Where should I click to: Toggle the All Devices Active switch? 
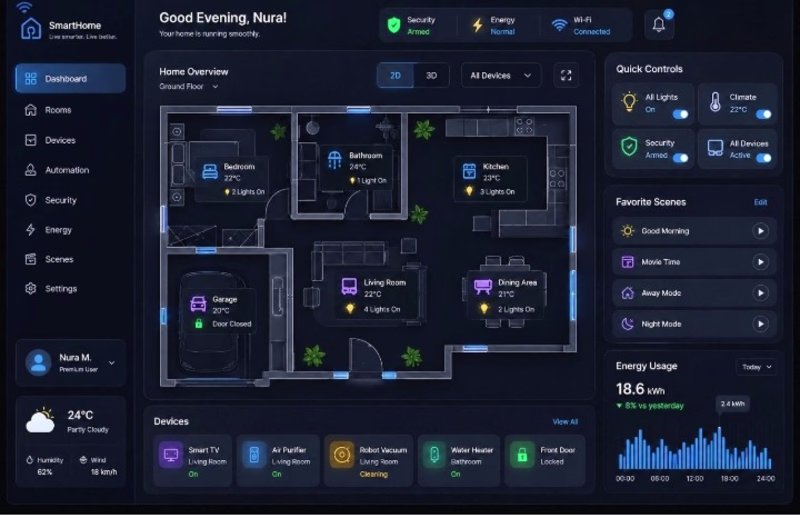764,158
